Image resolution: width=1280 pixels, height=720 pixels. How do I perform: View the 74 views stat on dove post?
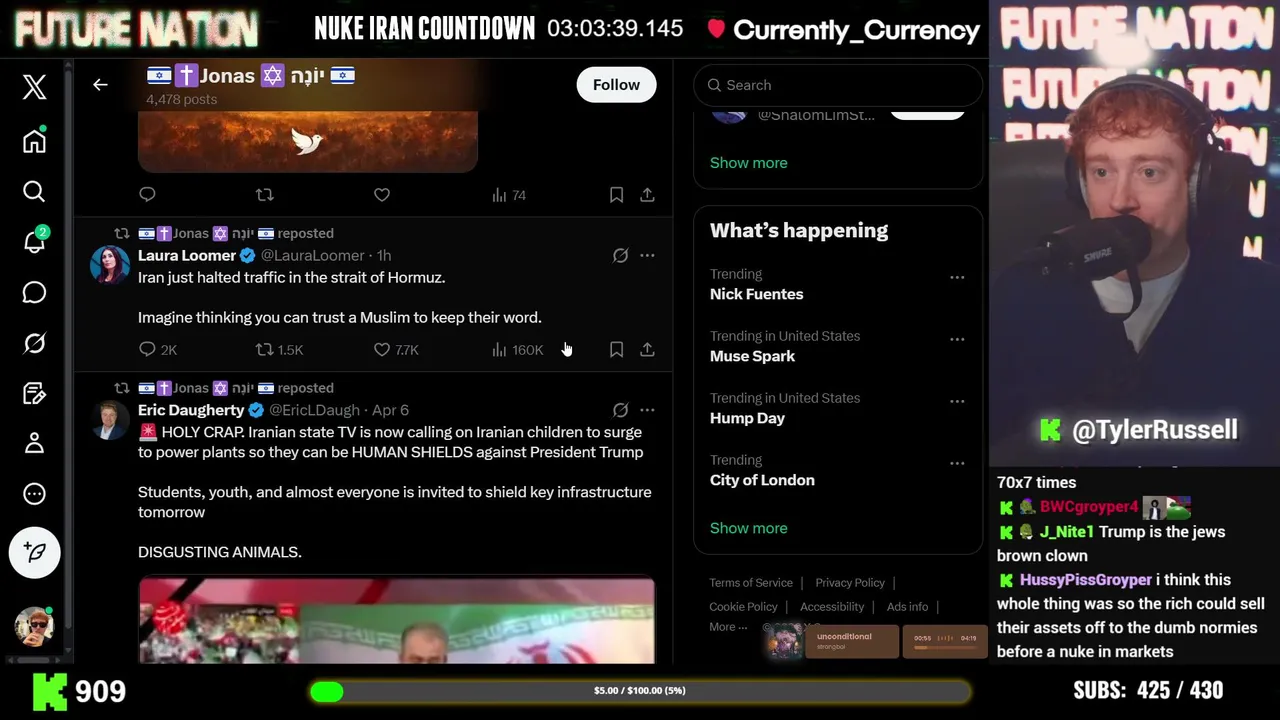coord(509,195)
